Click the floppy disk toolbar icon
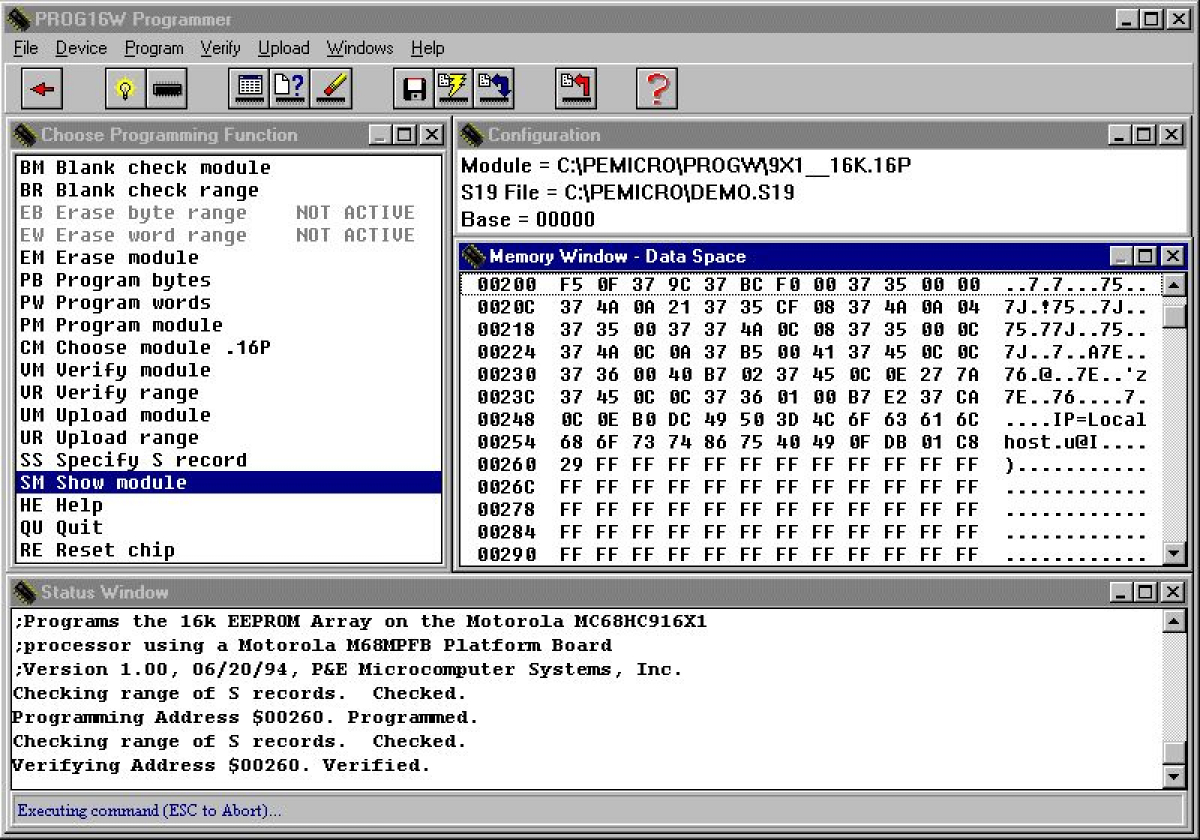Screen dimensions: 1200x840 (413, 90)
